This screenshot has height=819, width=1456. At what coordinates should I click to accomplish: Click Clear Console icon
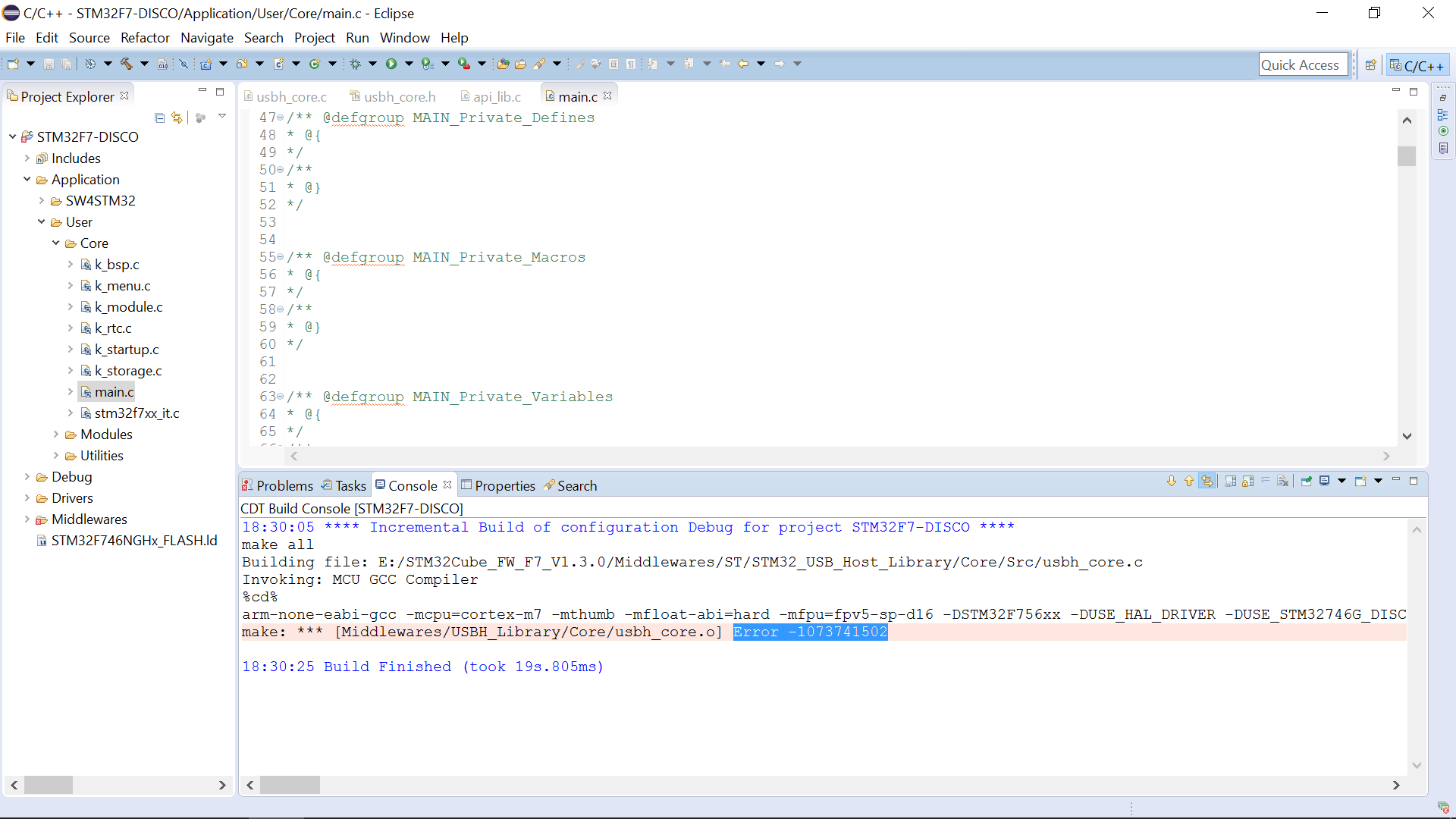click(1282, 481)
